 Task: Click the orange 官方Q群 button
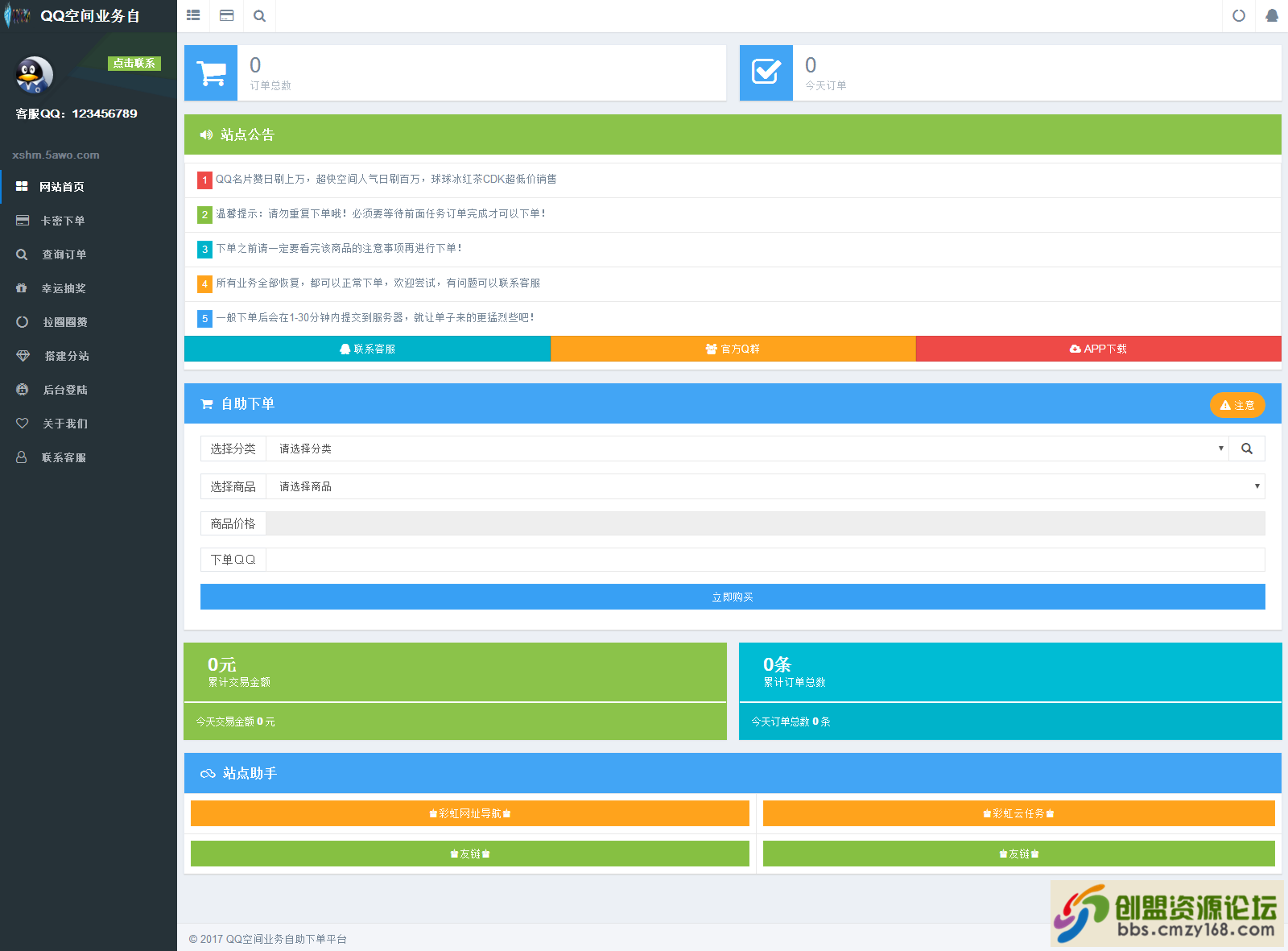pos(733,349)
